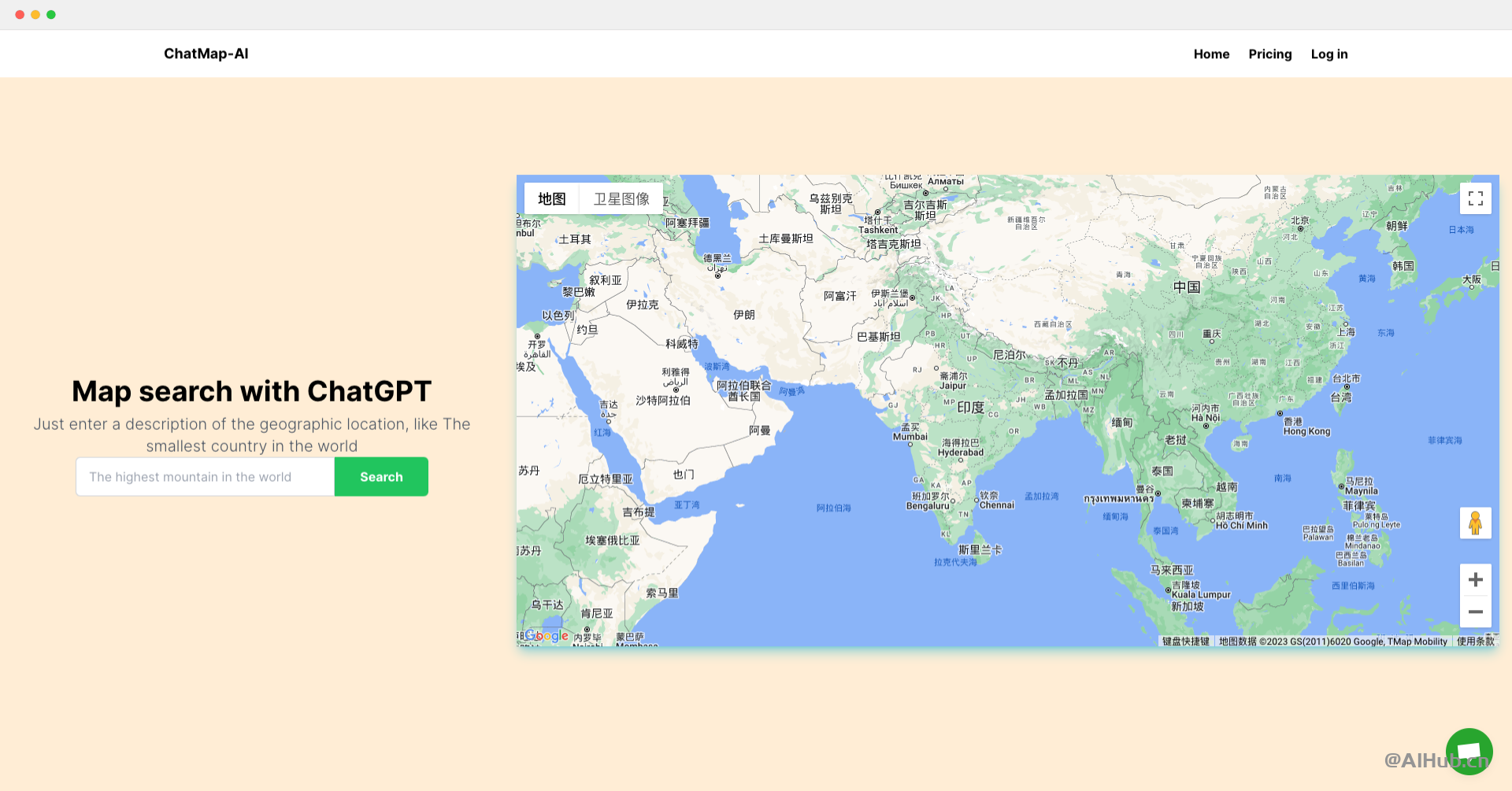Click the Street View pegman icon
Viewport: 1512px width, 791px height.
point(1475,523)
